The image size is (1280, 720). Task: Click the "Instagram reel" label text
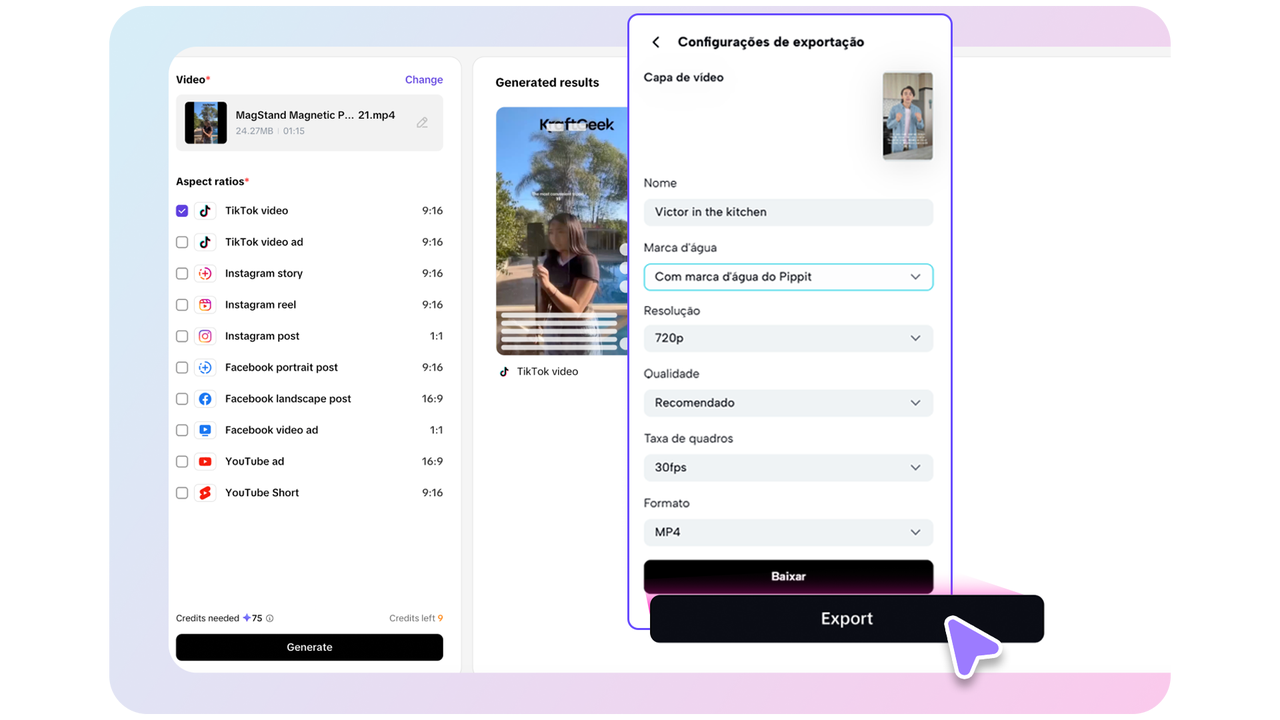(x=260, y=305)
